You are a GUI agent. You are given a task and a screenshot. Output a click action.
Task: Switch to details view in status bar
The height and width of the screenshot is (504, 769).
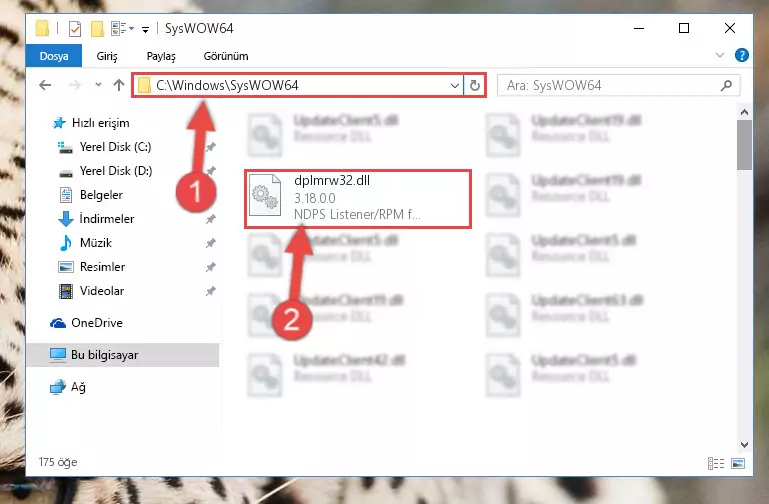(x=716, y=463)
